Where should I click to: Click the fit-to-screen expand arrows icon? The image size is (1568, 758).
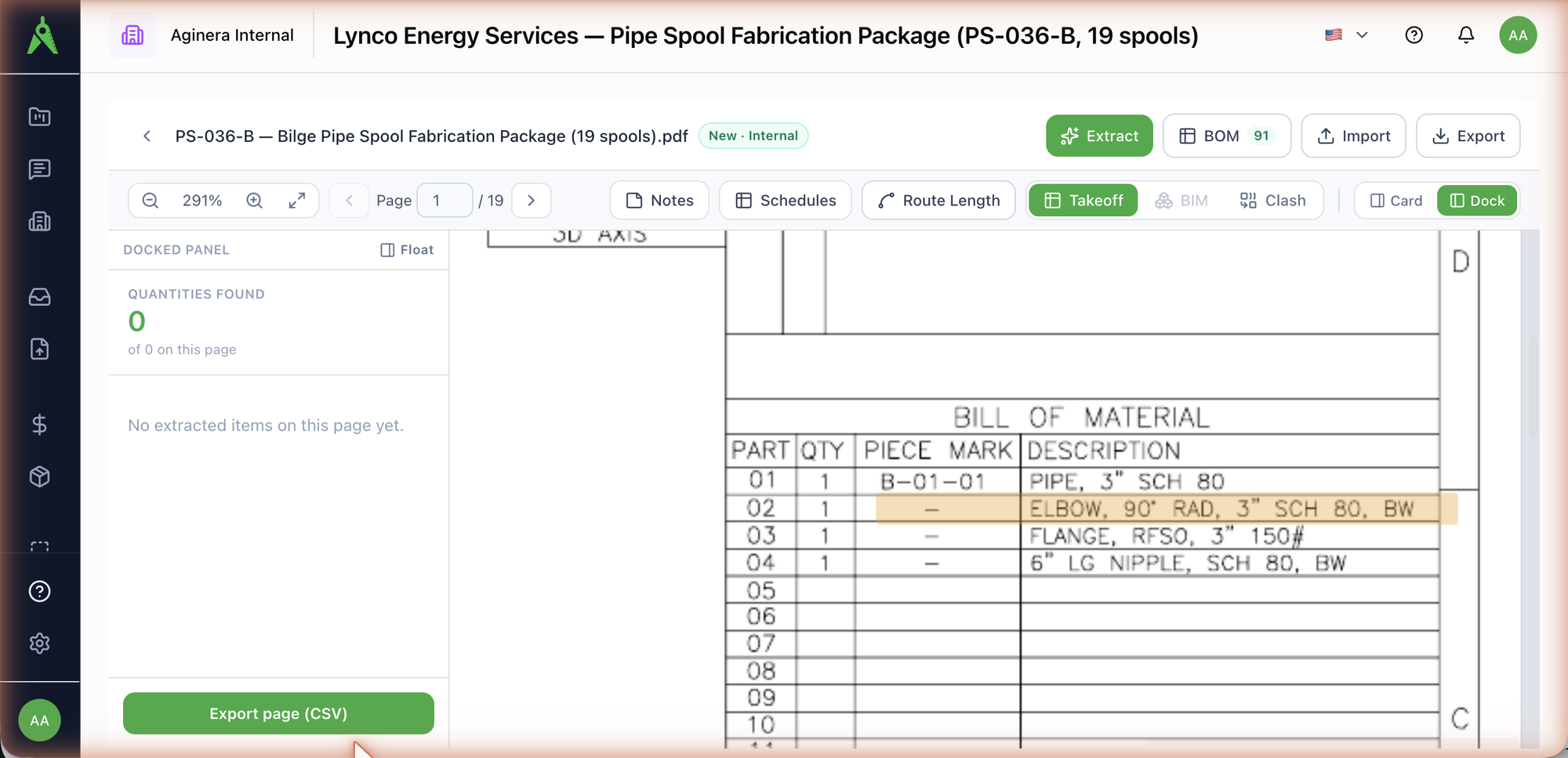pos(297,201)
